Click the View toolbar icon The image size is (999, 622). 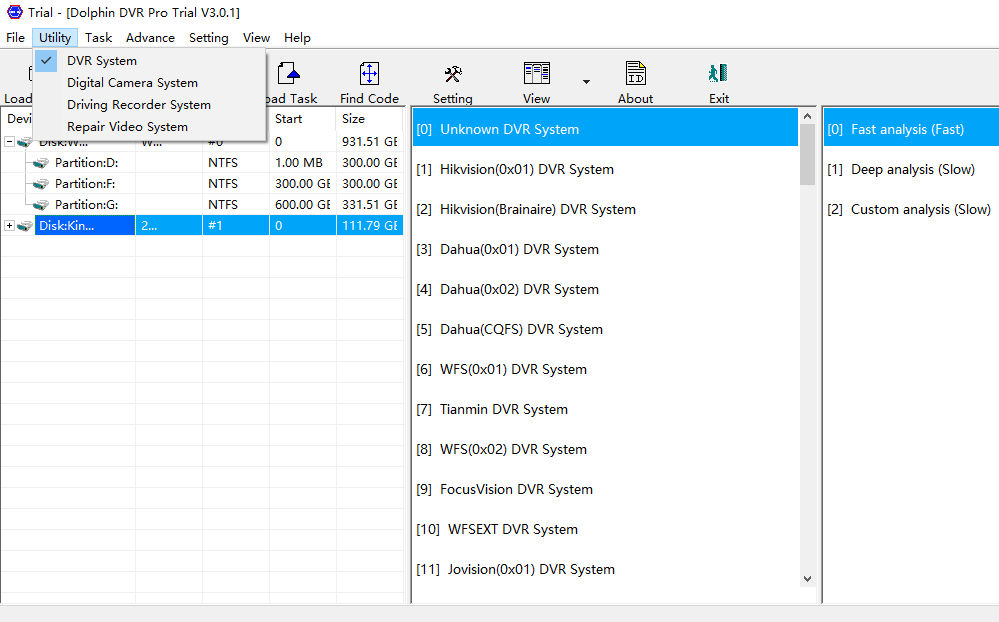[x=536, y=73]
